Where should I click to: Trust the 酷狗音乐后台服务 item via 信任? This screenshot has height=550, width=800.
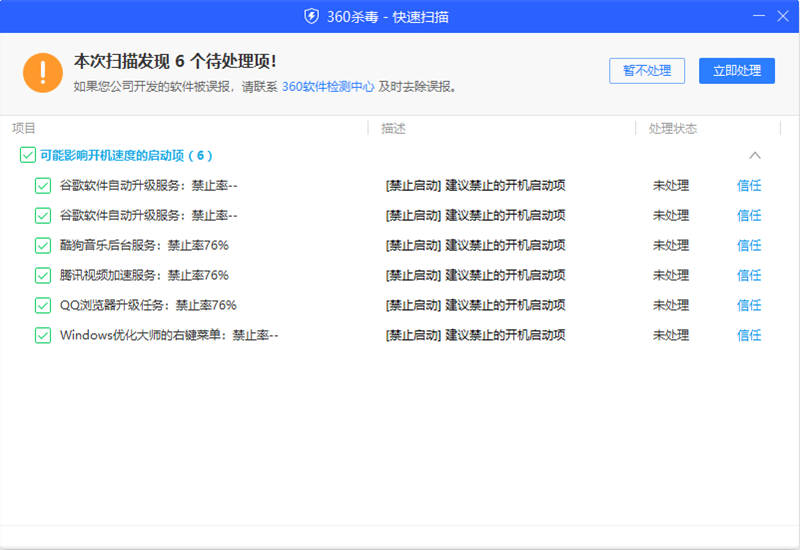[x=749, y=245]
